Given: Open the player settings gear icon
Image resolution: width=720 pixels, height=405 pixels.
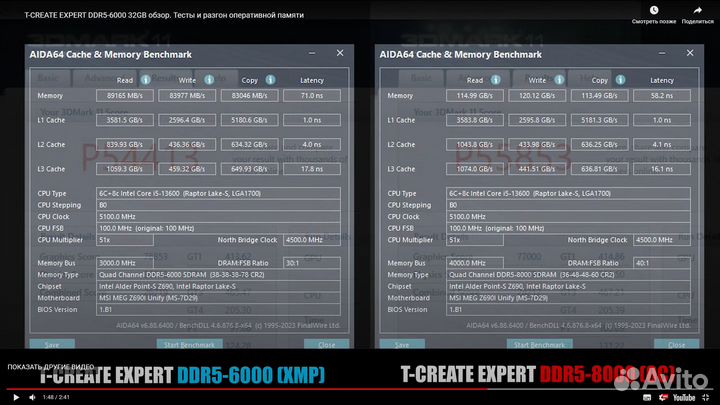Looking at the screenshot, I should pyautogui.click(x=663, y=397).
